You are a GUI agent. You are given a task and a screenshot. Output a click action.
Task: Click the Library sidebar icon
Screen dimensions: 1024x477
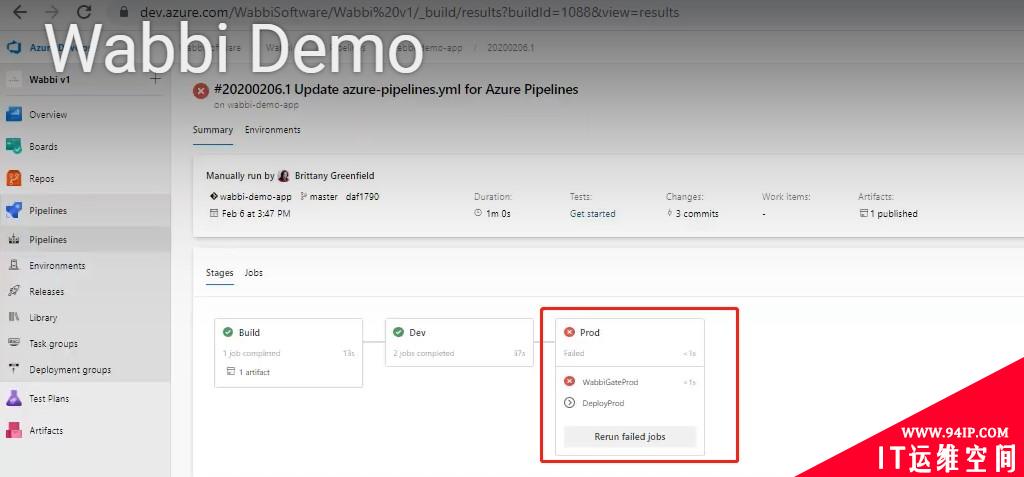(14, 318)
